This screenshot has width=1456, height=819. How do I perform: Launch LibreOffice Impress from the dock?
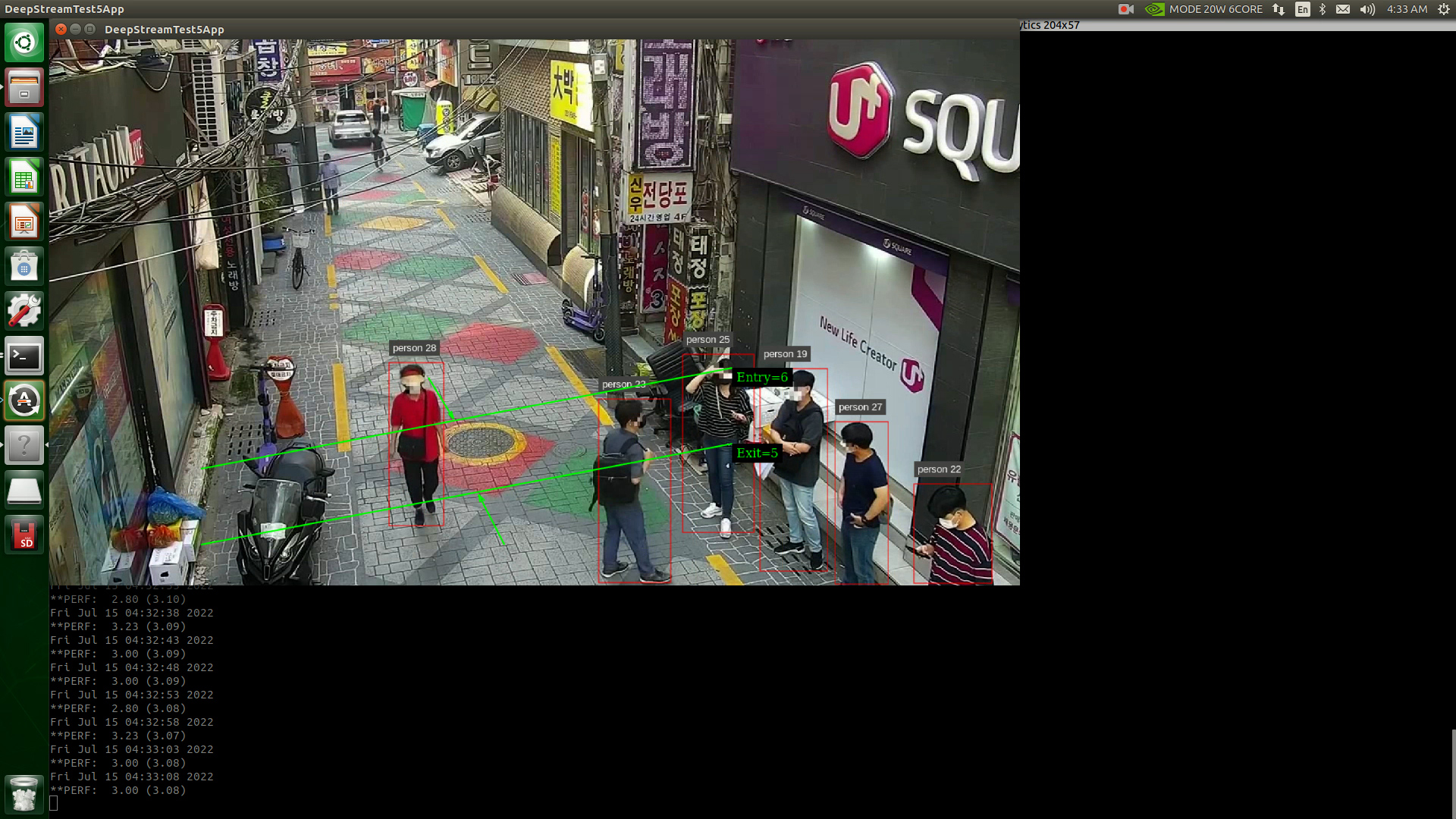point(24,221)
